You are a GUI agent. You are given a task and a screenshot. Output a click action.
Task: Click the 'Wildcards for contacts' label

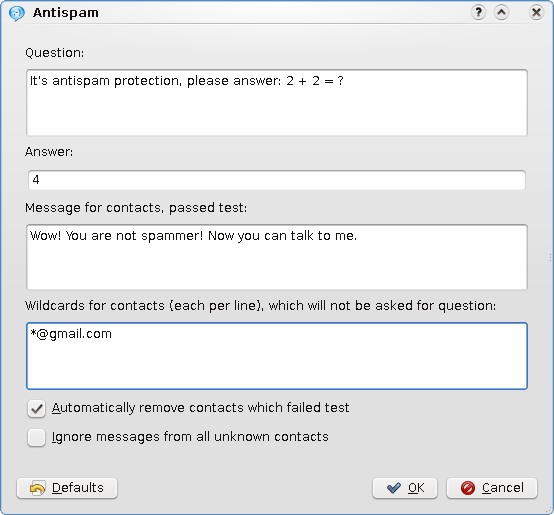pos(260,306)
